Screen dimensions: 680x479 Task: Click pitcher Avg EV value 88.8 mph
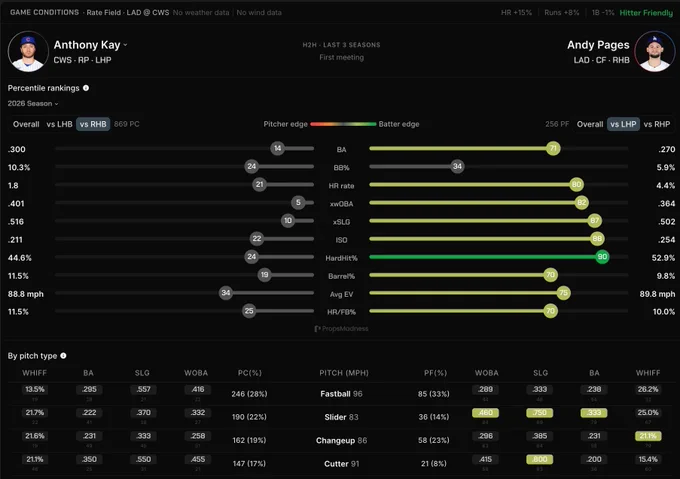26,294
